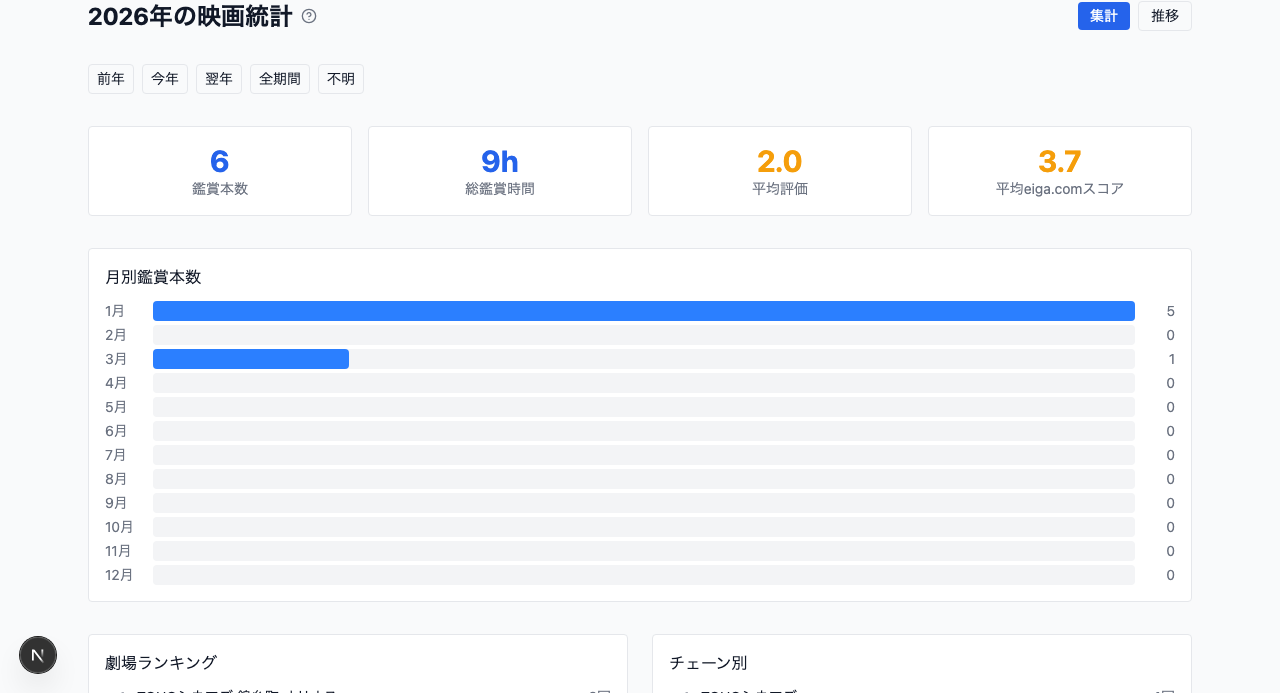Switch to the 推移 view
The image size is (1280, 693).
pyautogui.click(x=1164, y=16)
